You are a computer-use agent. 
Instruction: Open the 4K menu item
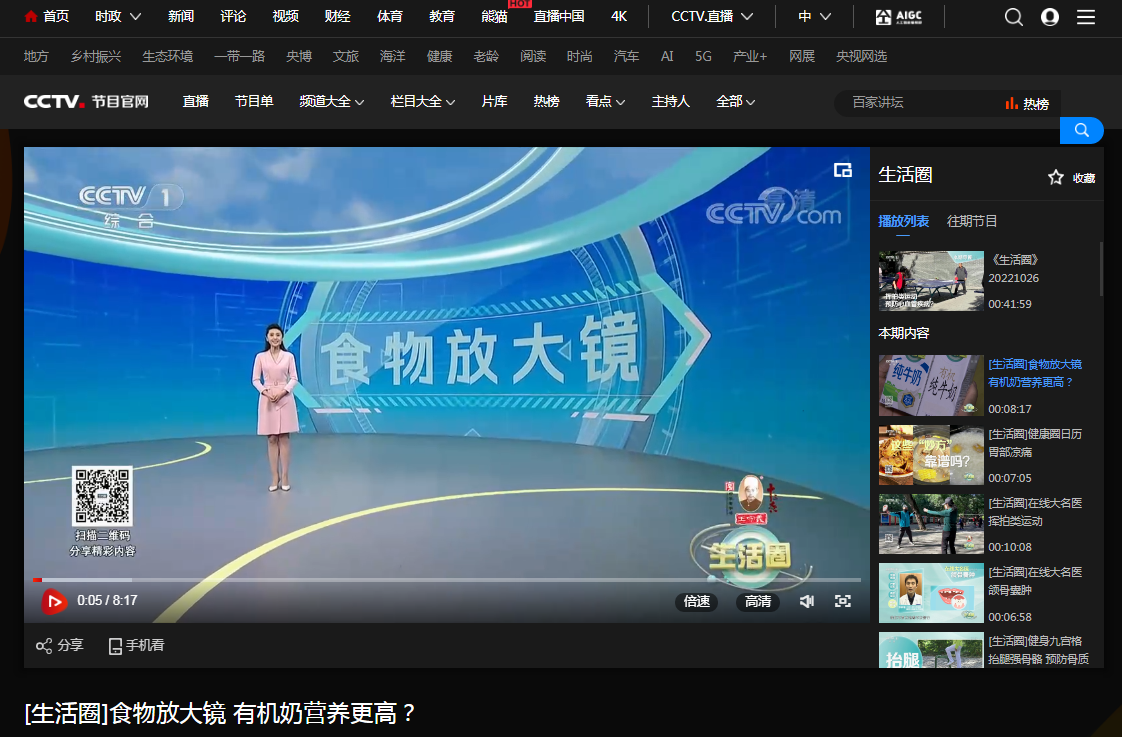click(x=619, y=16)
